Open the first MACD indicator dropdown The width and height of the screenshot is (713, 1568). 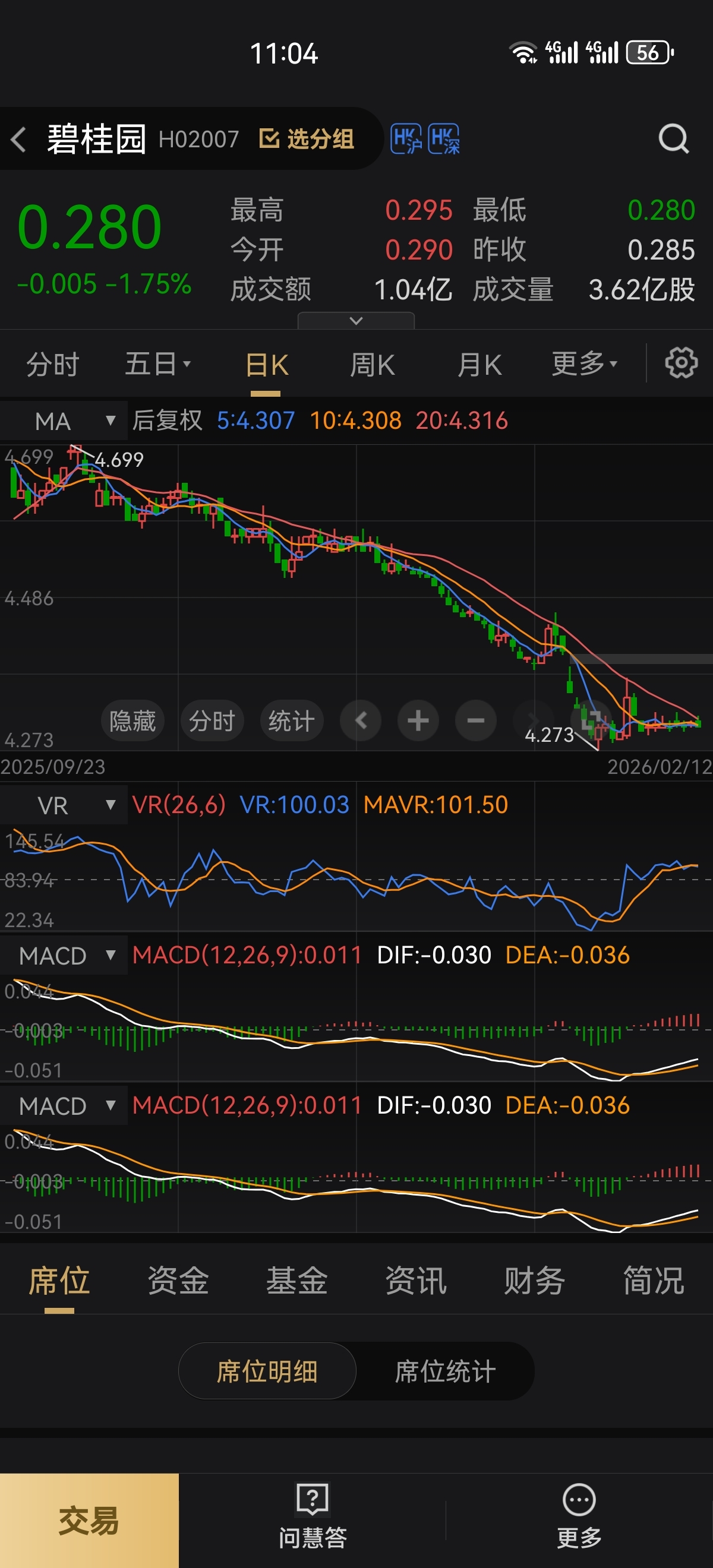coord(64,956)
